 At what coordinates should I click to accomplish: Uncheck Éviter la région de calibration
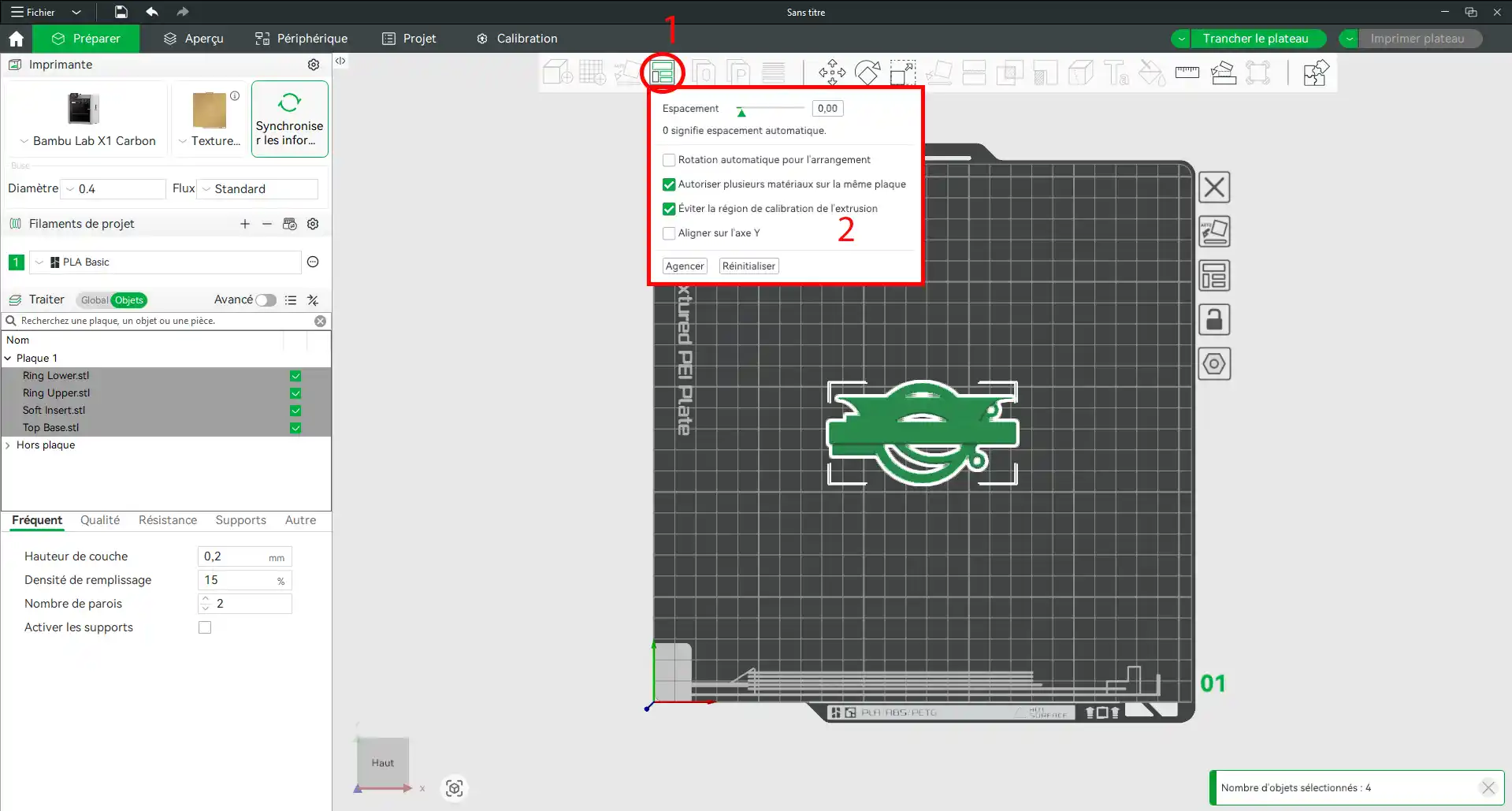tap(669, 209)
